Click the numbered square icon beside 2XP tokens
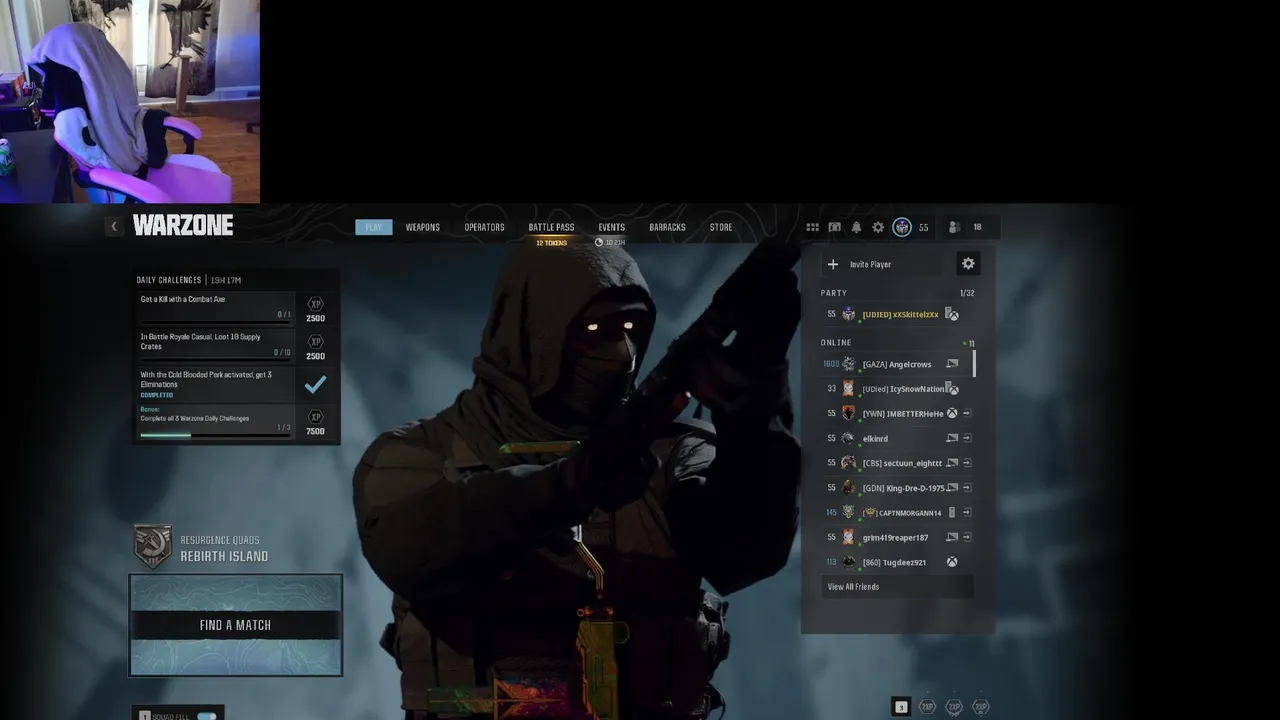Screen dimensions: 1280x720 pyautogui.click(x=900, y=707)
